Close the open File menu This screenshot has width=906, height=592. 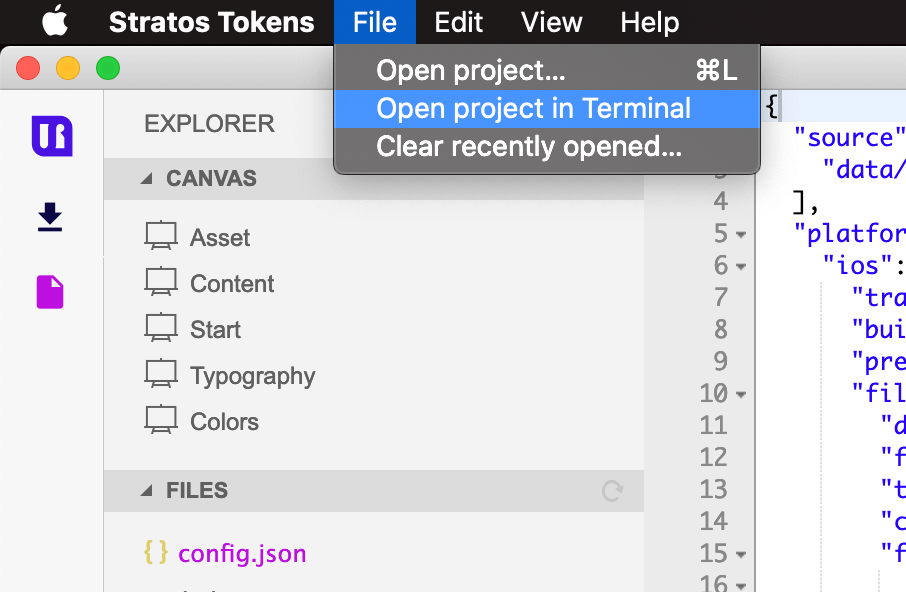[x=374, y=23]
